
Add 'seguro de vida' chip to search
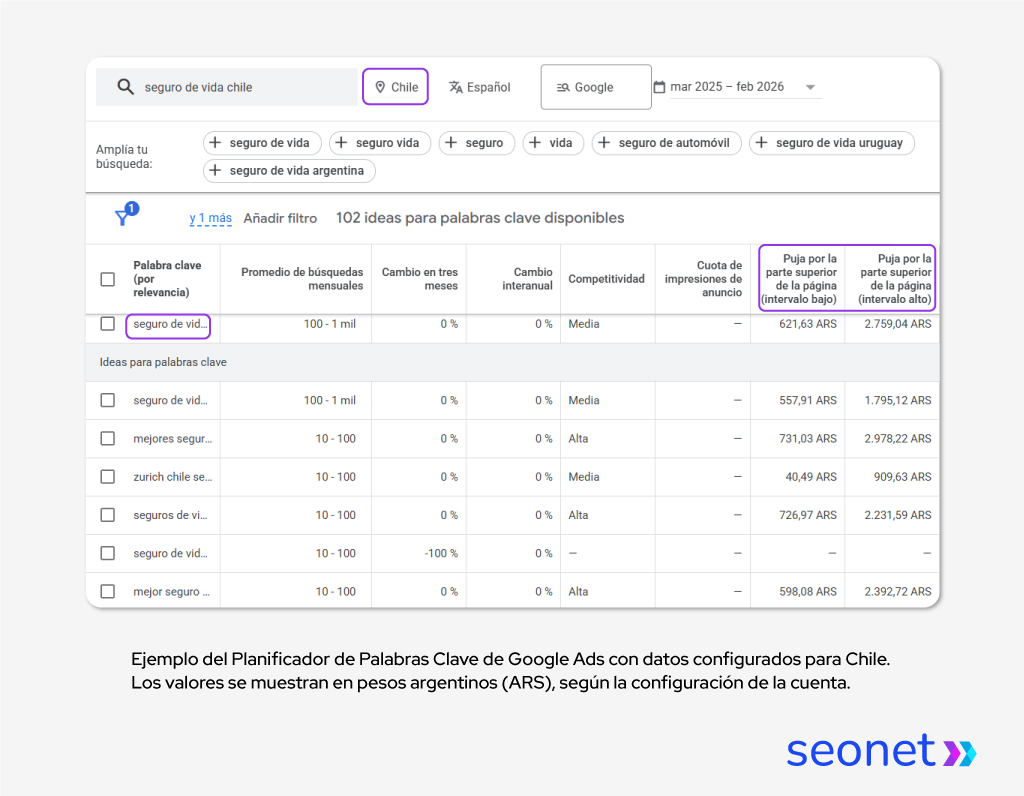(x=262, y=142)
